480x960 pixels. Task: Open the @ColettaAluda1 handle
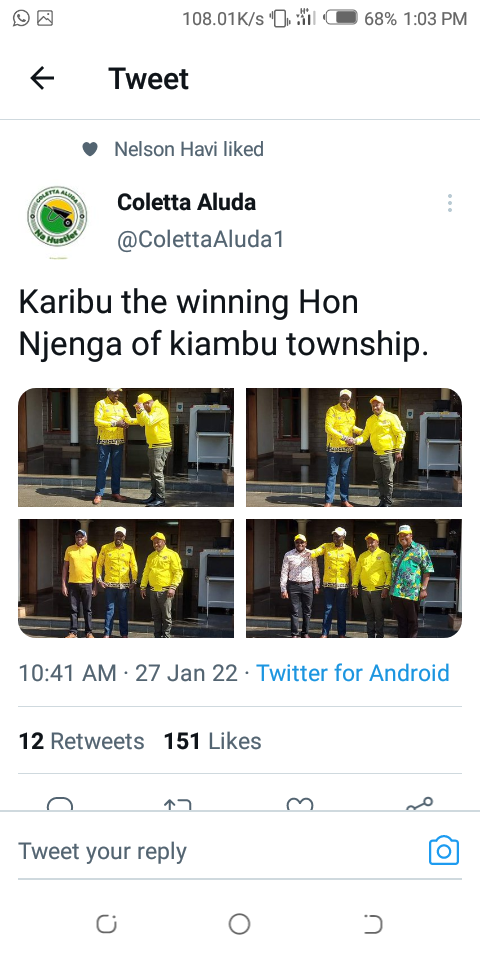(201, 239)
